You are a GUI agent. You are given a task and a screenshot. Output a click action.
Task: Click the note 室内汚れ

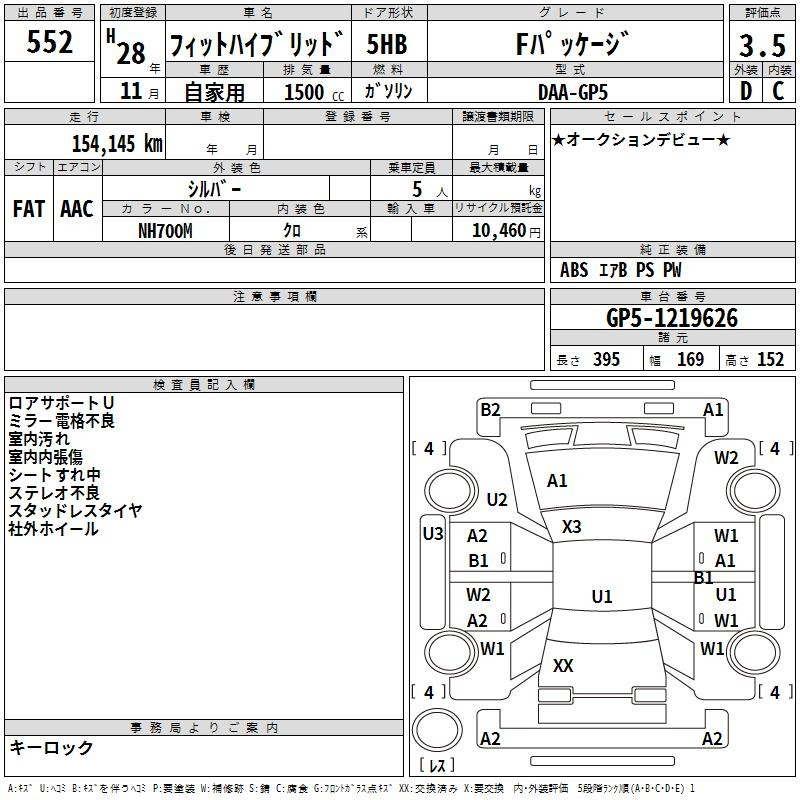[39, 439]
